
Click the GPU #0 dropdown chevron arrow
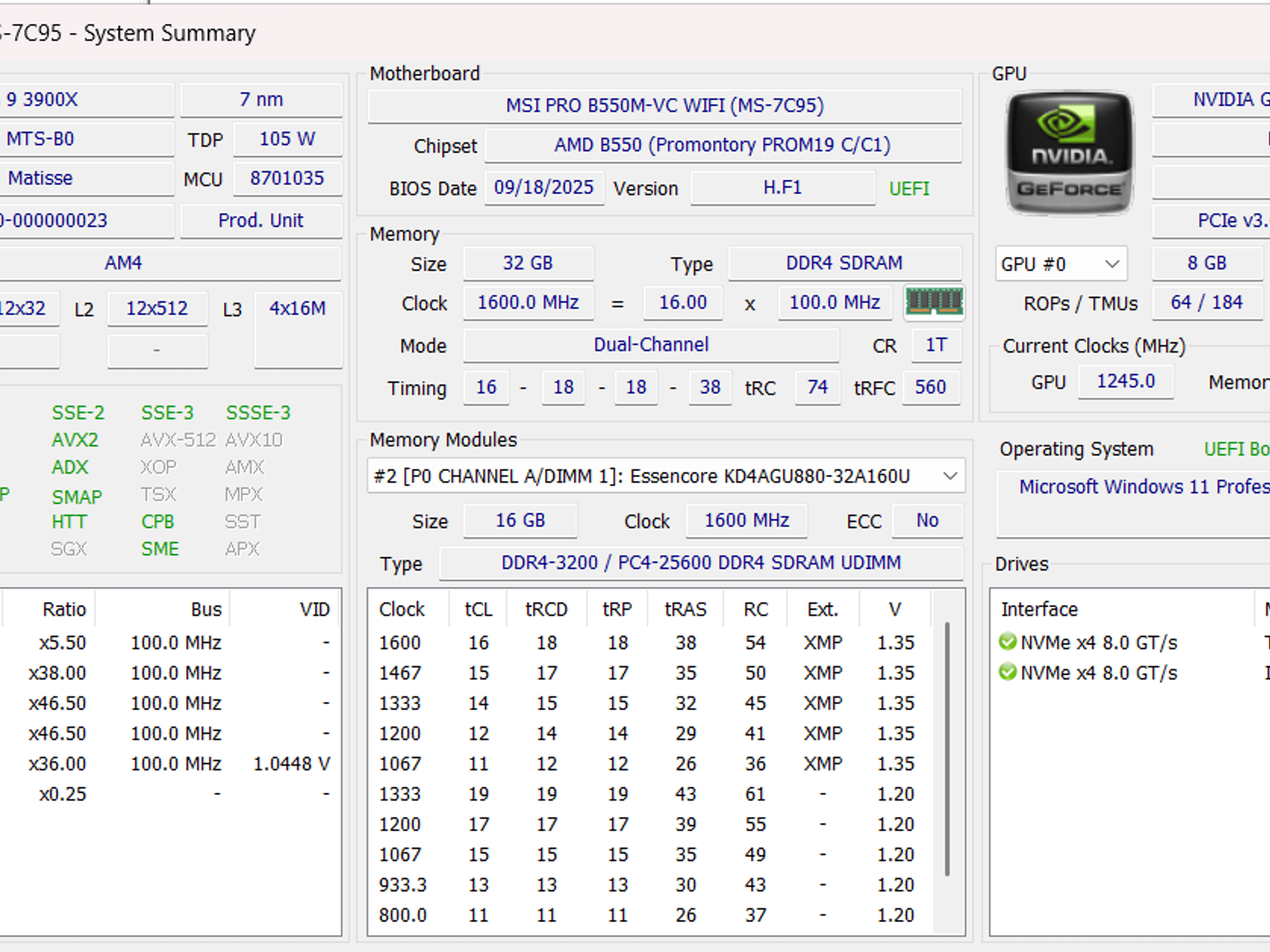click(1112, 264)
